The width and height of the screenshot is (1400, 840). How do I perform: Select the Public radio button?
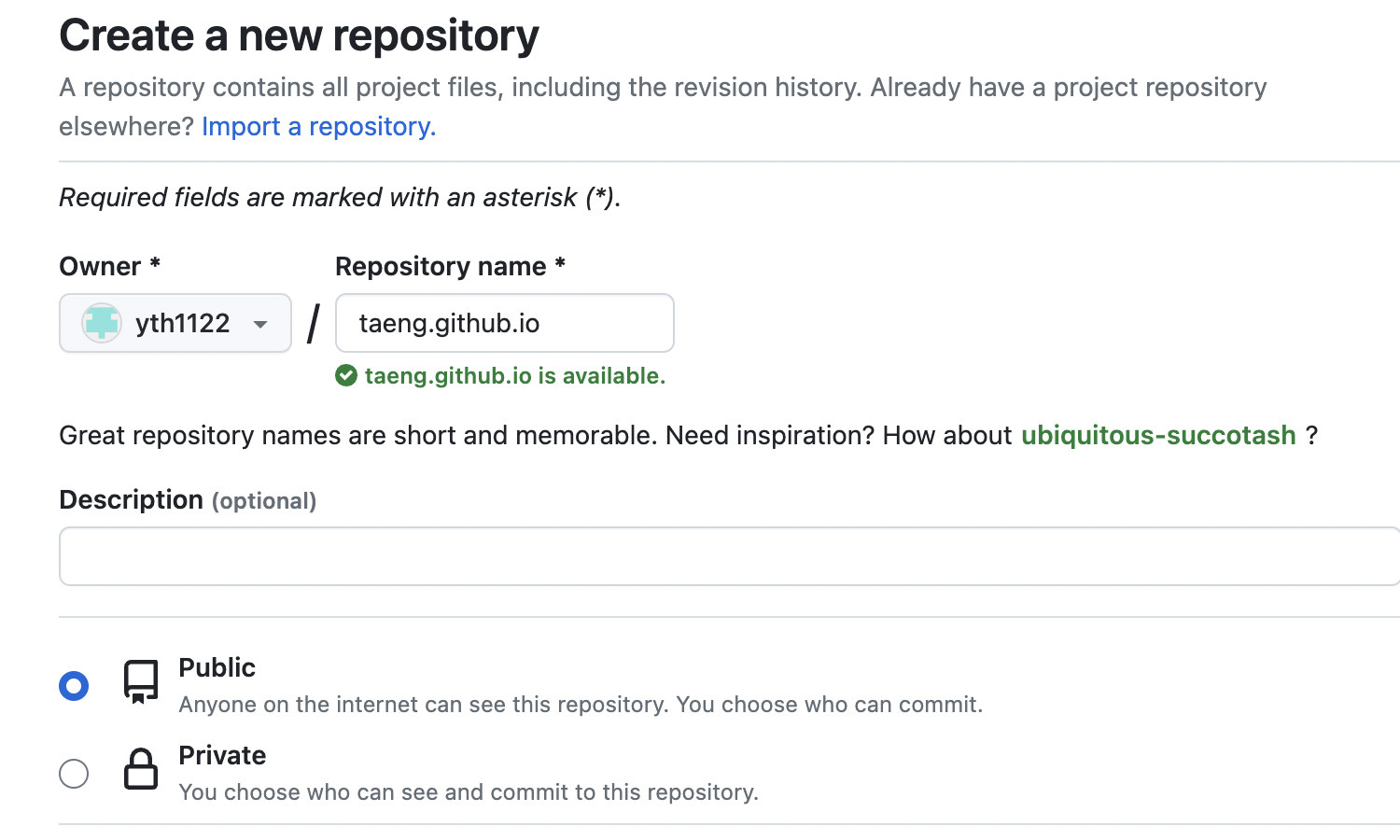[74, 686]
